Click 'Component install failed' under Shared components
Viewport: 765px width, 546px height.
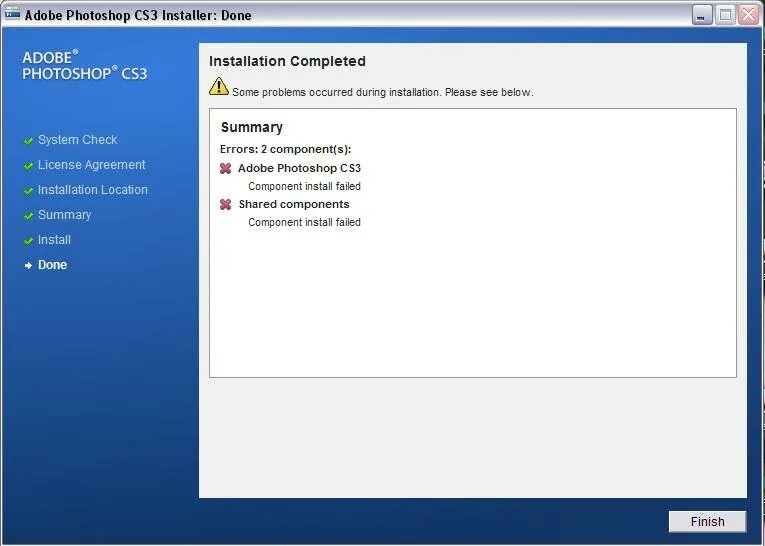click(304, 222)
